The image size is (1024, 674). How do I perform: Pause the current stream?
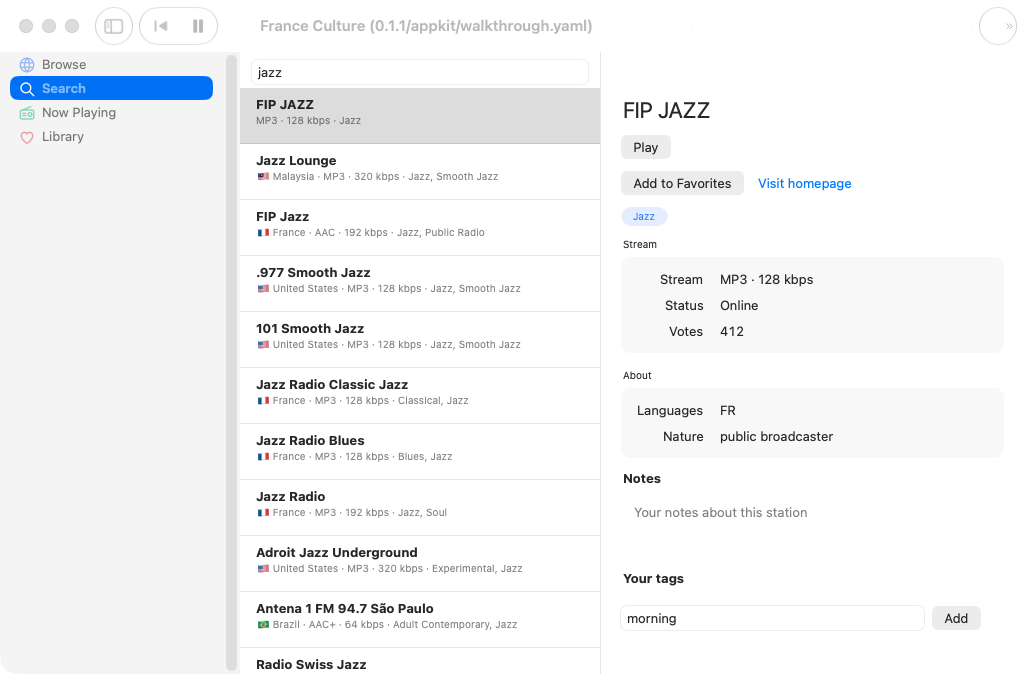pos(198,26)
